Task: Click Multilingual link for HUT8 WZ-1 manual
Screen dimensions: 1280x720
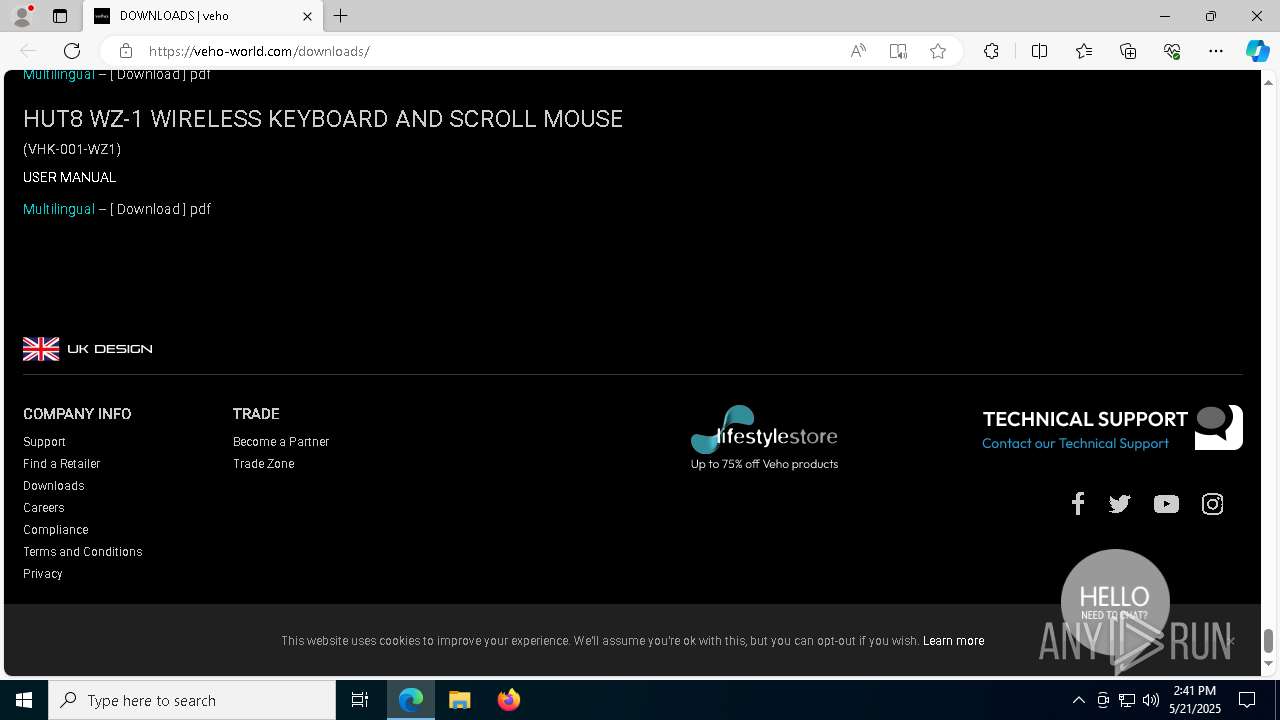Action: (59, 209)
